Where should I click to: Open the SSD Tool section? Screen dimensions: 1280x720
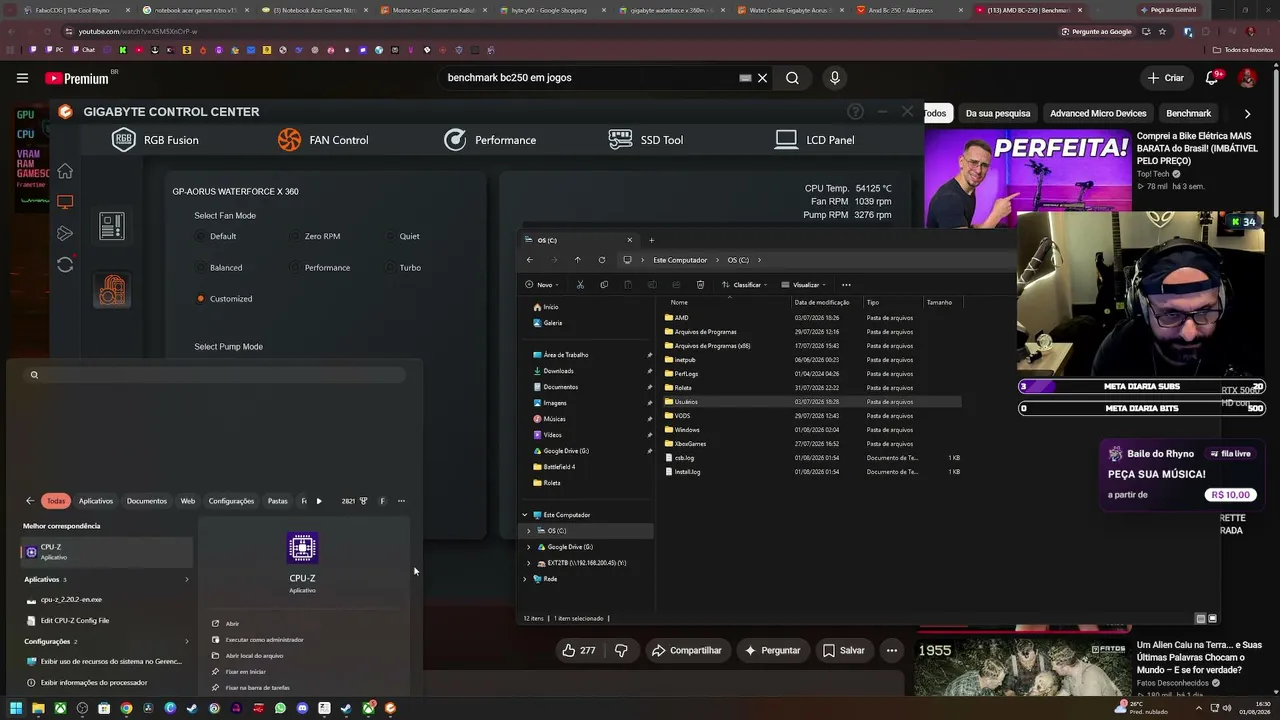[x=646, y=140]
